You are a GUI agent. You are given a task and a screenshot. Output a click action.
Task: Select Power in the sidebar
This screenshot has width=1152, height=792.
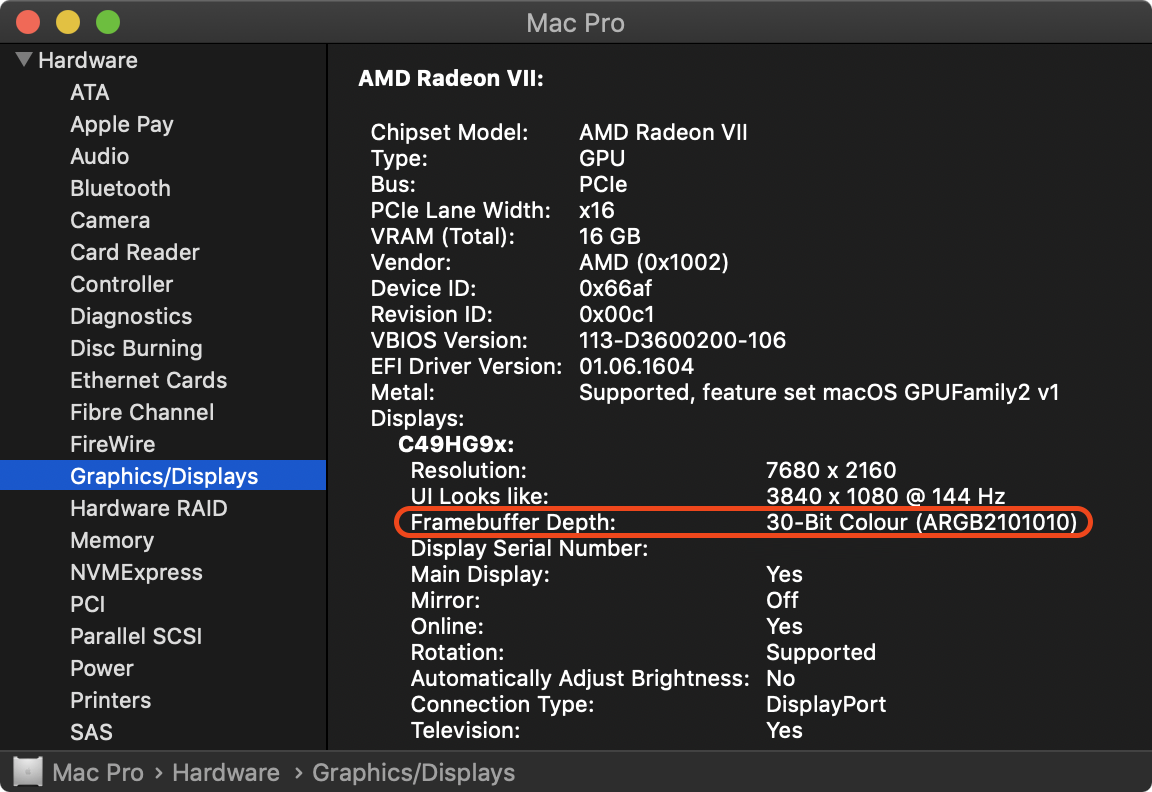click(x=102, y=669)
